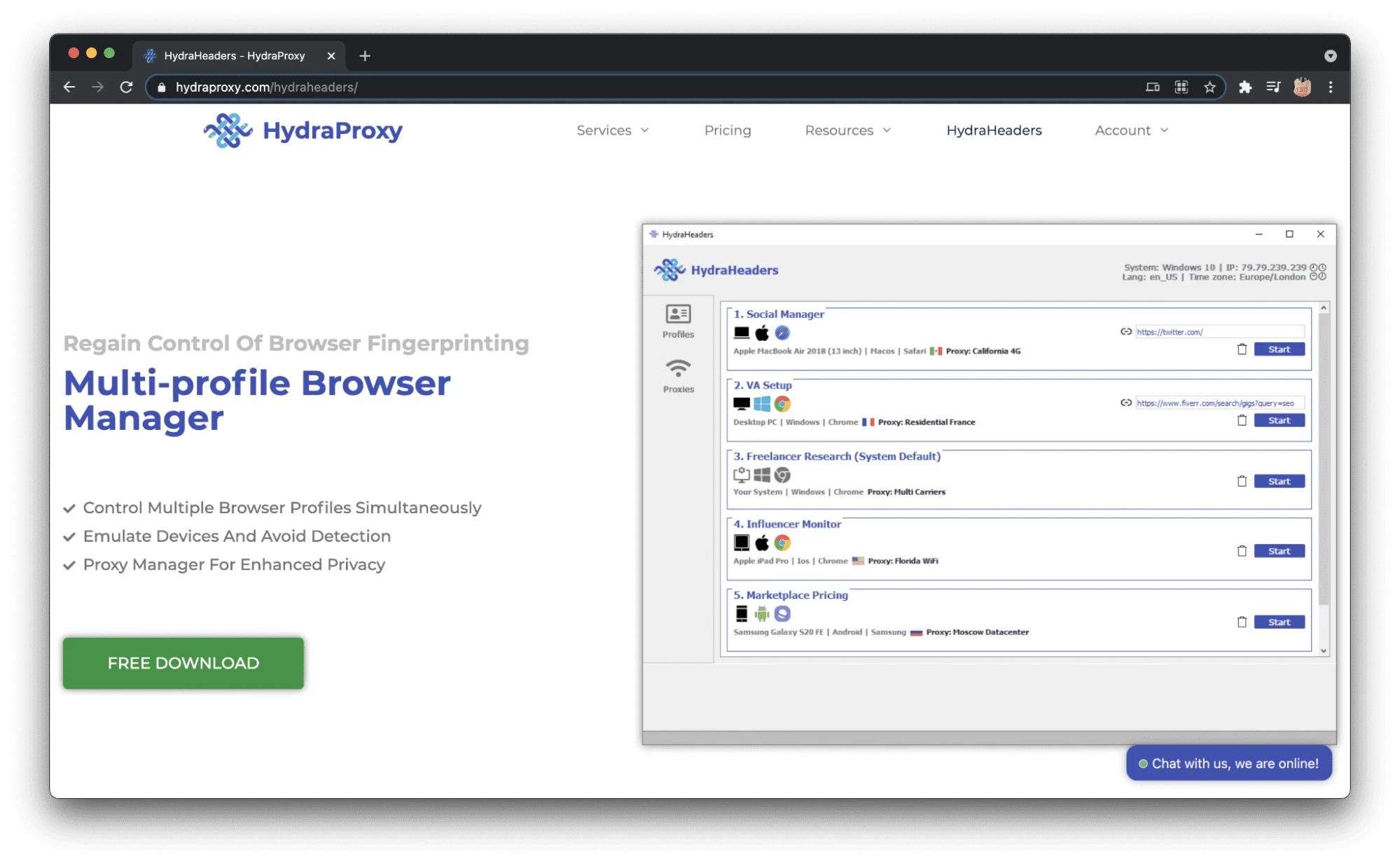
Task: Click the macOS yellow minimize button
Action: [x=91, y=53]
